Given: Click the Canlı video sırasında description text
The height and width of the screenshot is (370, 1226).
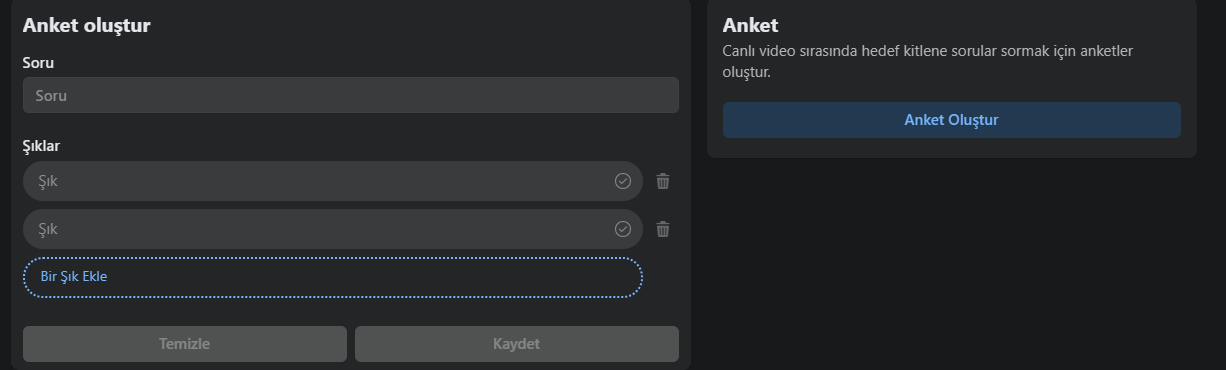Looking at the screenshot, I should [927, 61].
